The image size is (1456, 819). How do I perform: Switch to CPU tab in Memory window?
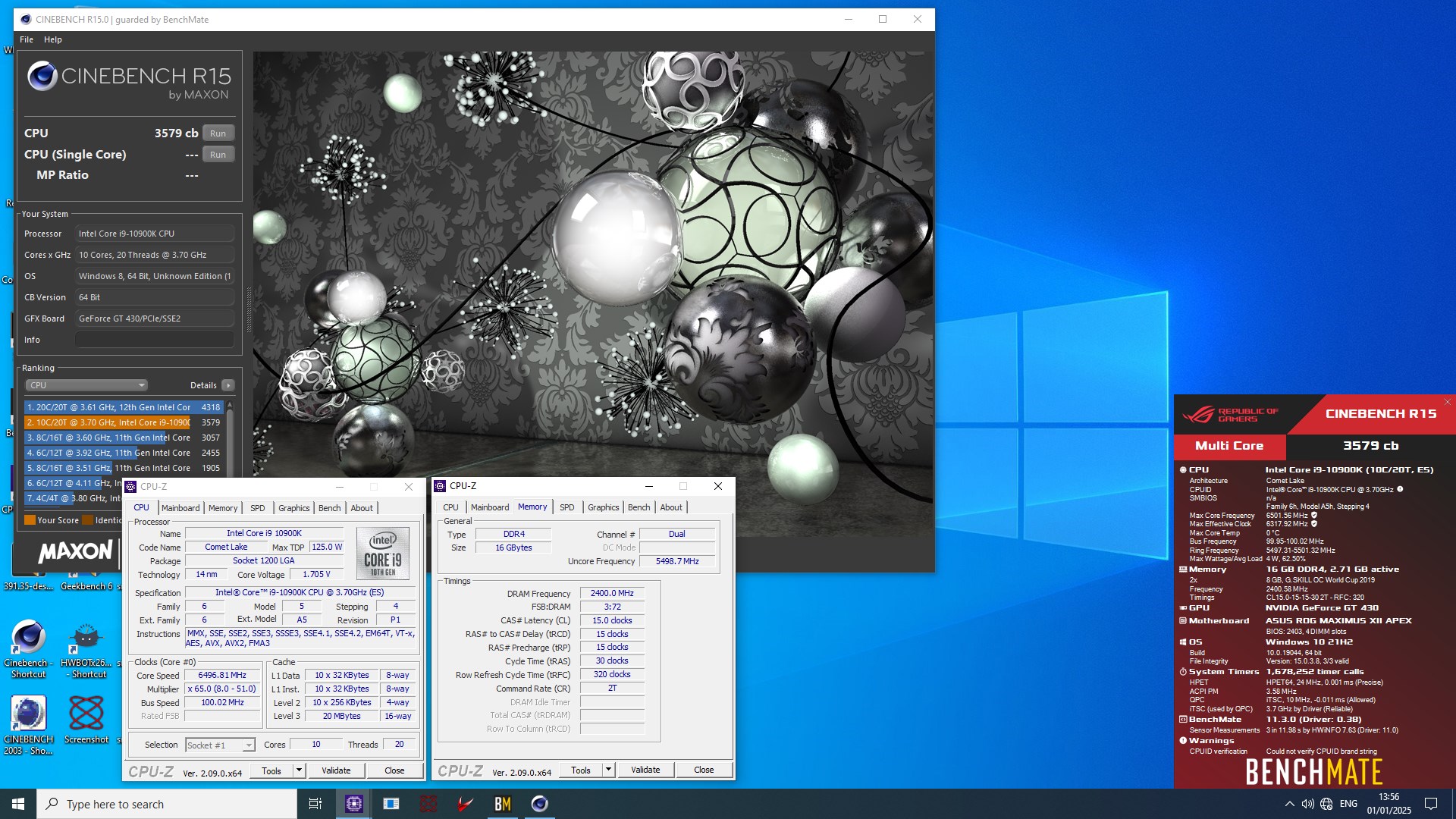click(x=450, y=507)
